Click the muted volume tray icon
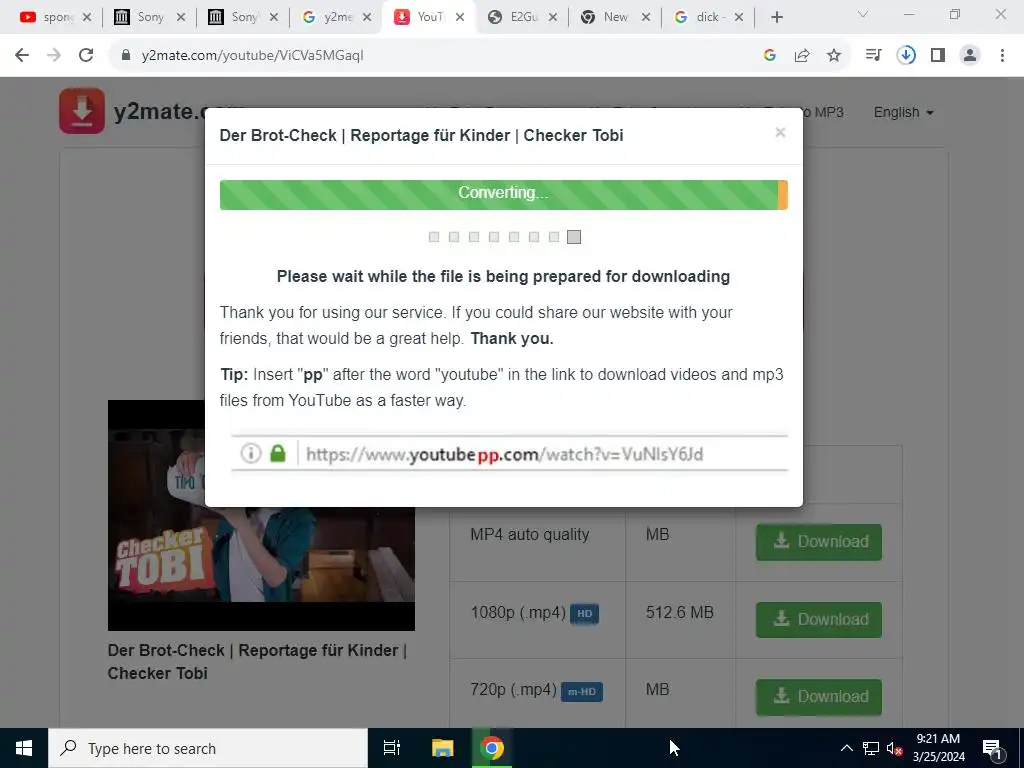Image resolution: width=1024 pixels, height=768 pixels. click(x=894, y=748)
